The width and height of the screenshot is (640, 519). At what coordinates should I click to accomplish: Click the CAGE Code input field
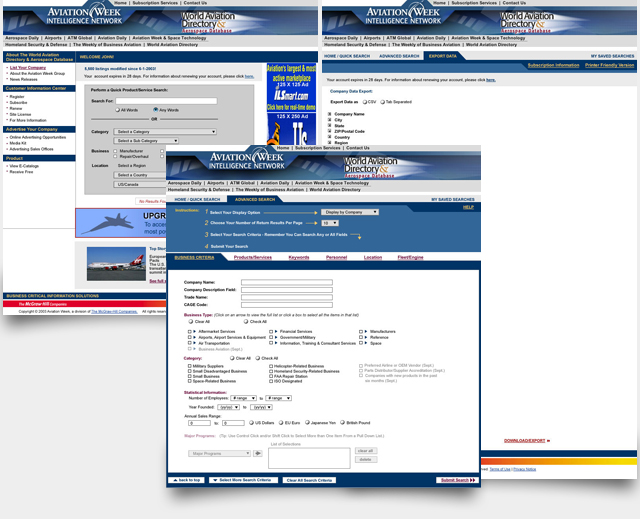pos(287,305)
